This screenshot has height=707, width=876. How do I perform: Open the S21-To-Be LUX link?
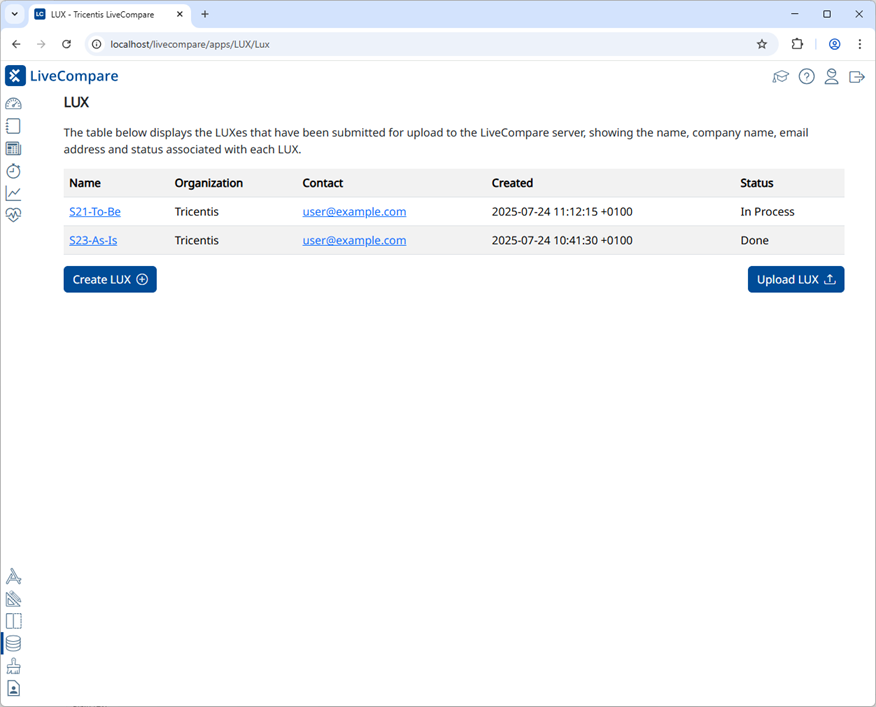[x=95, y=212]
